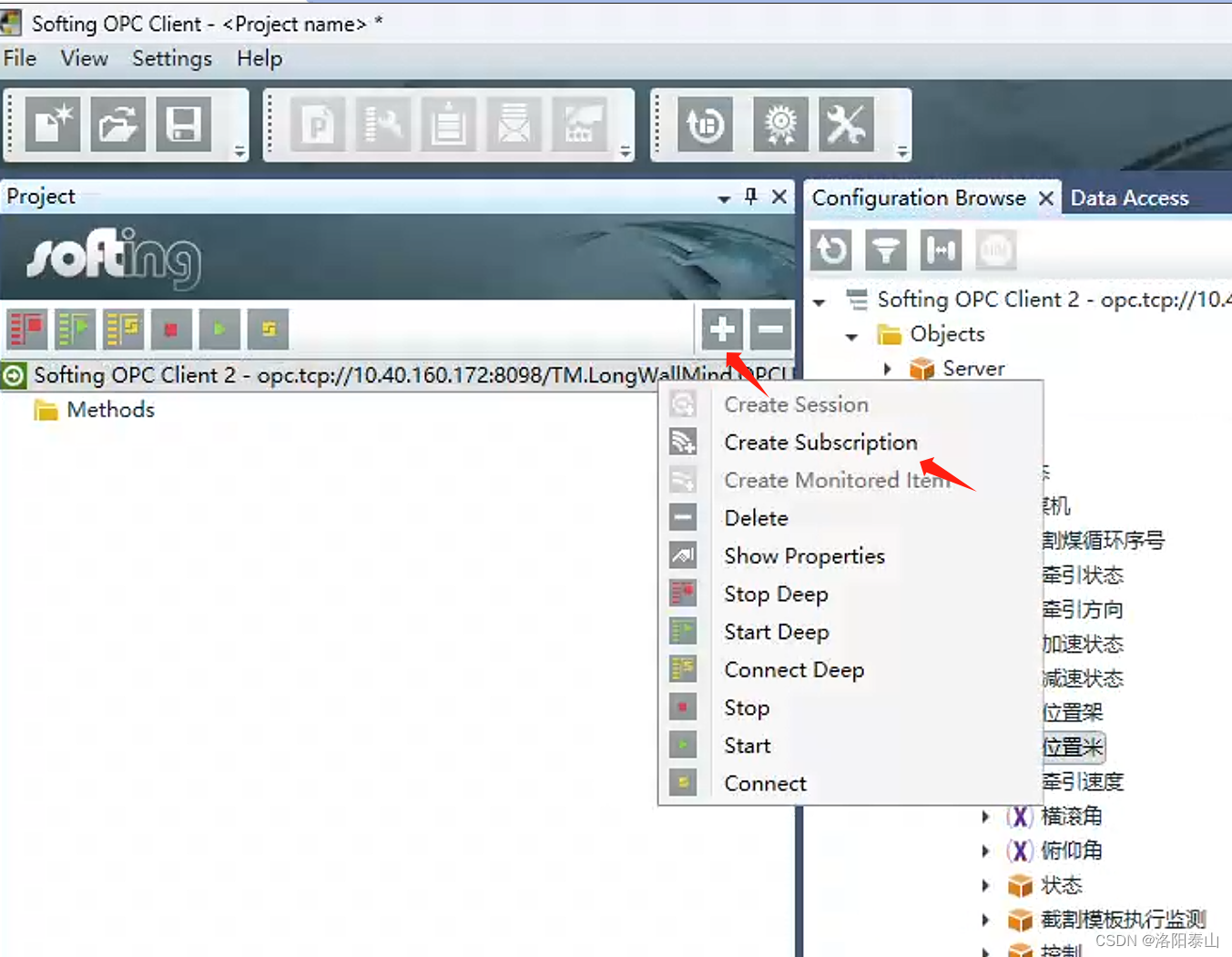
Task: Close the Project panel
Action: [x=779, y=196]
